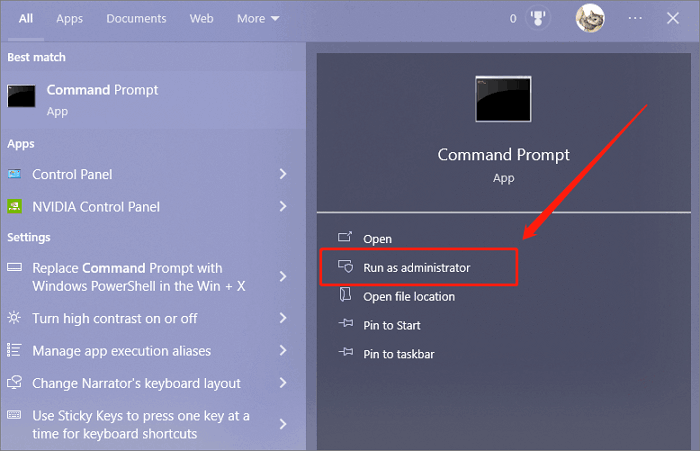The height and width of the screenshot is (451, 700).
Task: Click the Open action icon
Action: tap(345, 237)
